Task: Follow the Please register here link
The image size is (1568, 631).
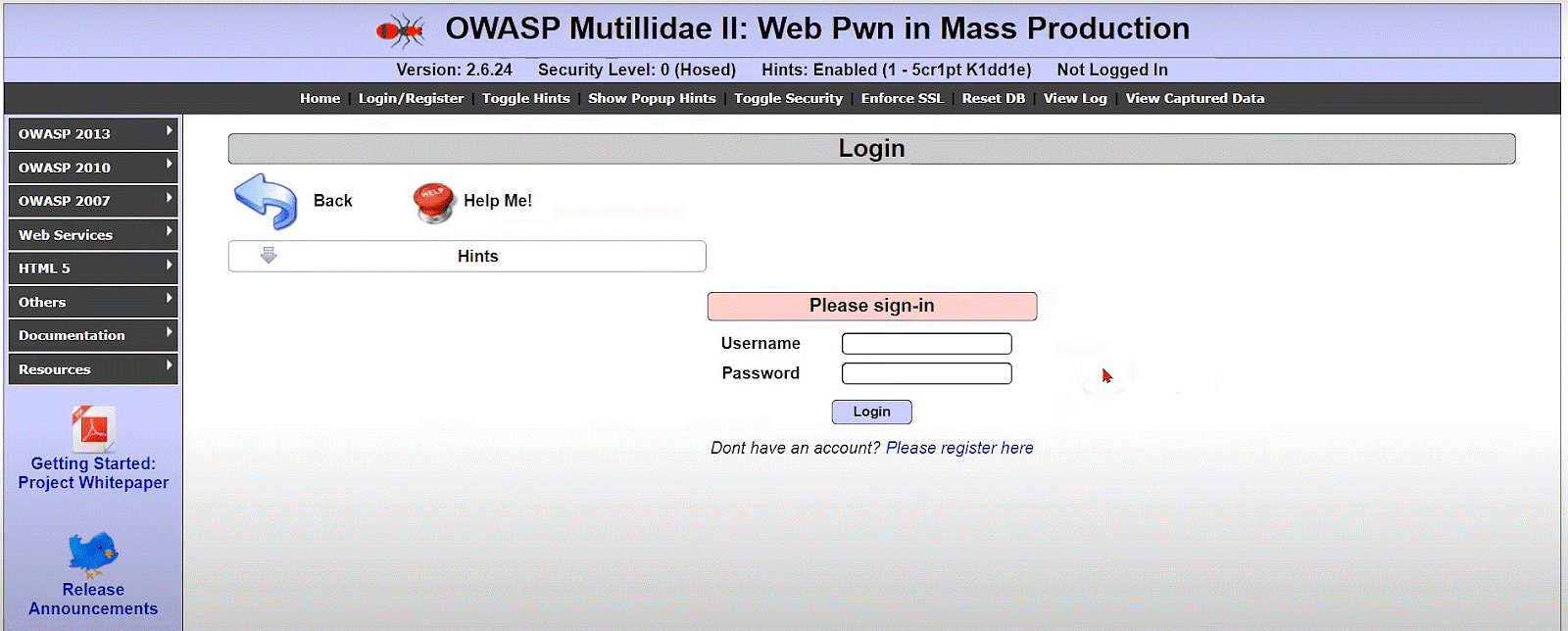Action: point(959,448)
